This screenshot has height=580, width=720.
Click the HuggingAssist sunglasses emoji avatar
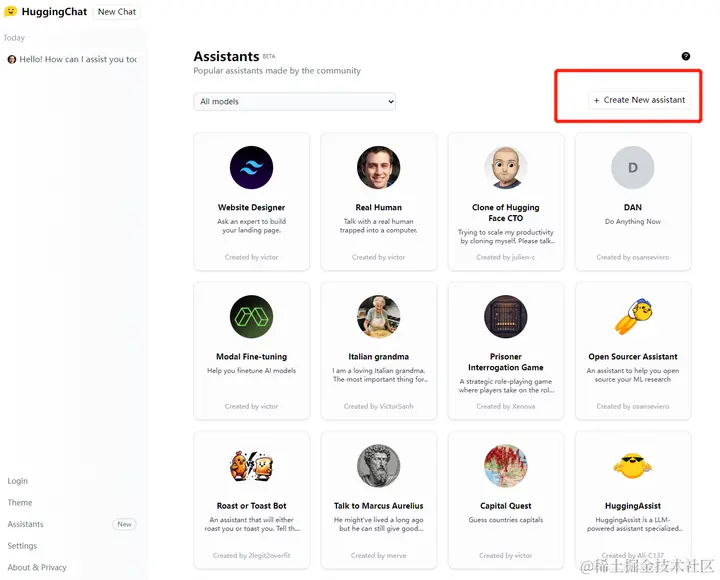(633, 466)
